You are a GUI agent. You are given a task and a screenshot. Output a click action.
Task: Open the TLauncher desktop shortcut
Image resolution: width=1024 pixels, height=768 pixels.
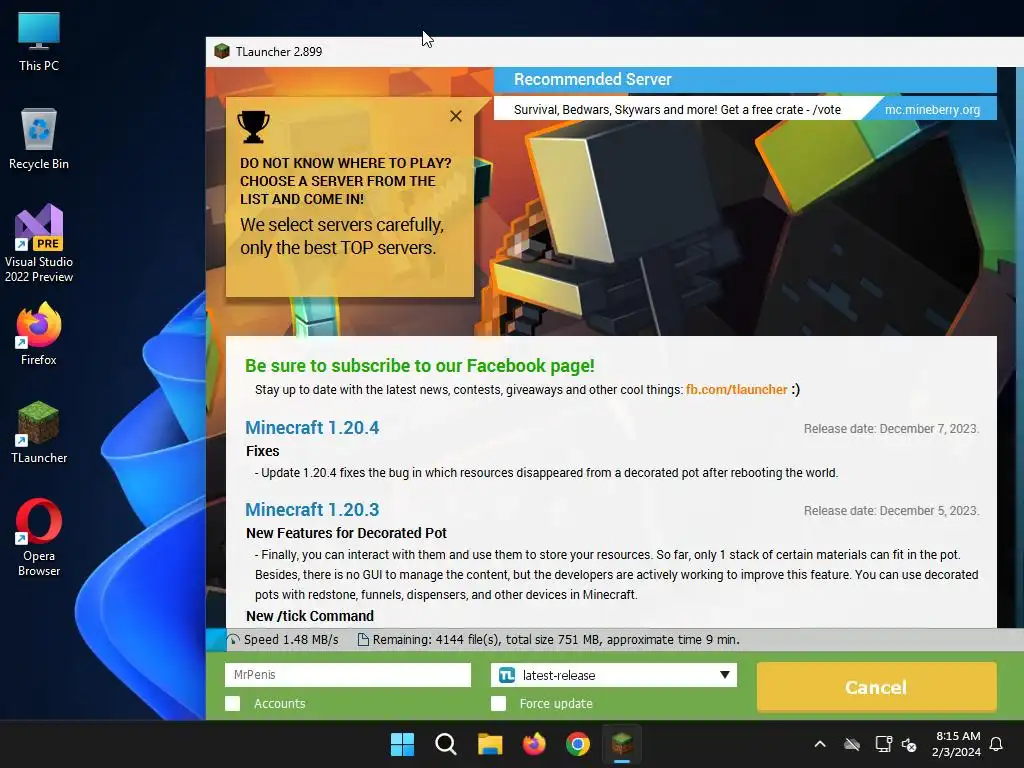pyautogui.click(x=39, y=432)
